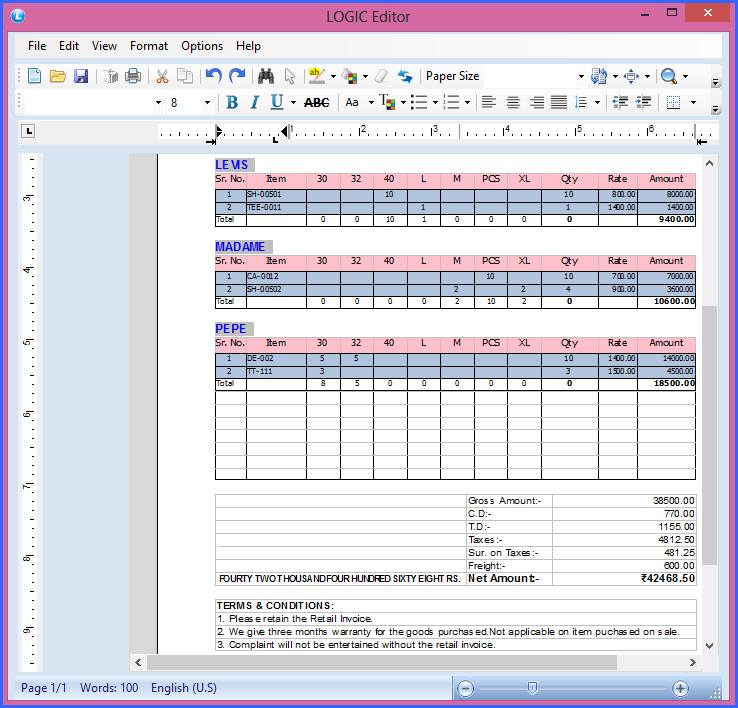
Task: Print the document
Action: [133, 76]
